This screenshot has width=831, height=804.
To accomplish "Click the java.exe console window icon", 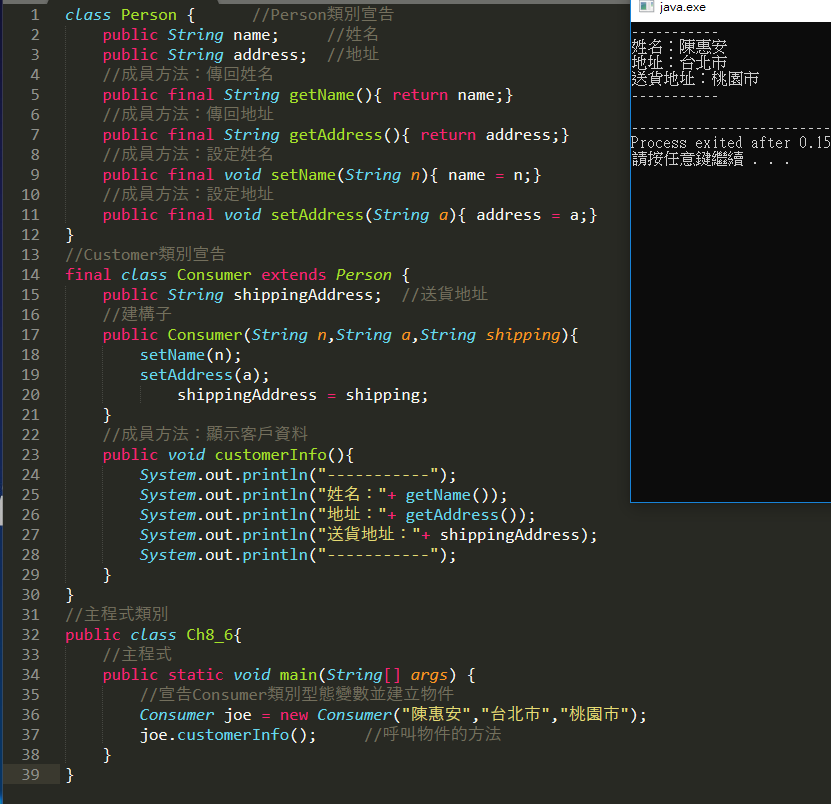I will (x=646, y=7).
